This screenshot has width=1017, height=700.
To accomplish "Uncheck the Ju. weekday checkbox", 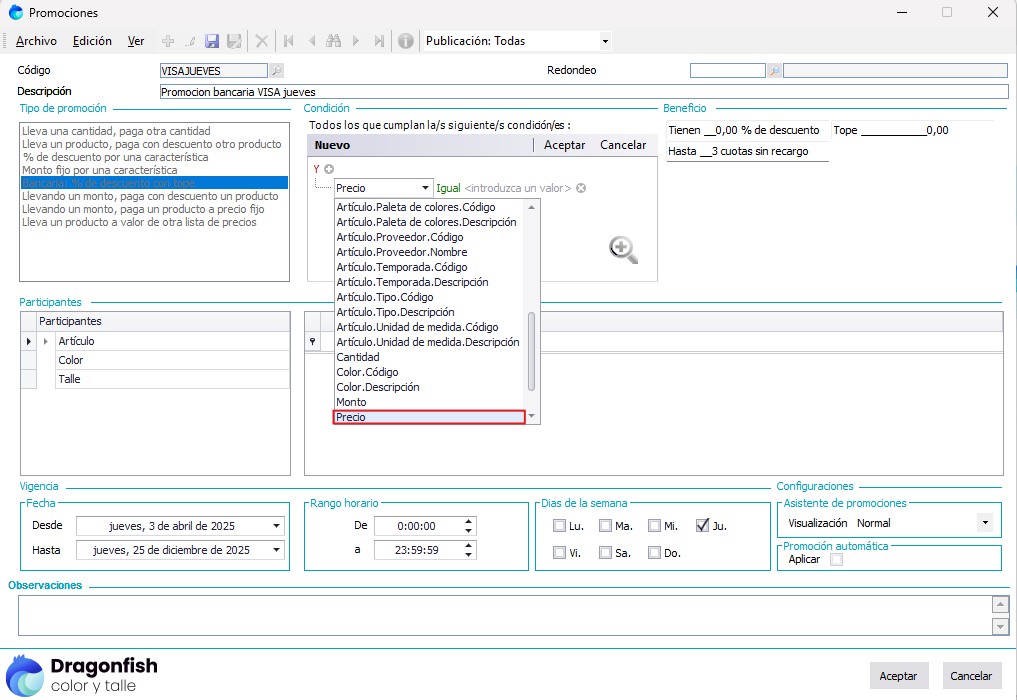I will click(x=703, y=526).
